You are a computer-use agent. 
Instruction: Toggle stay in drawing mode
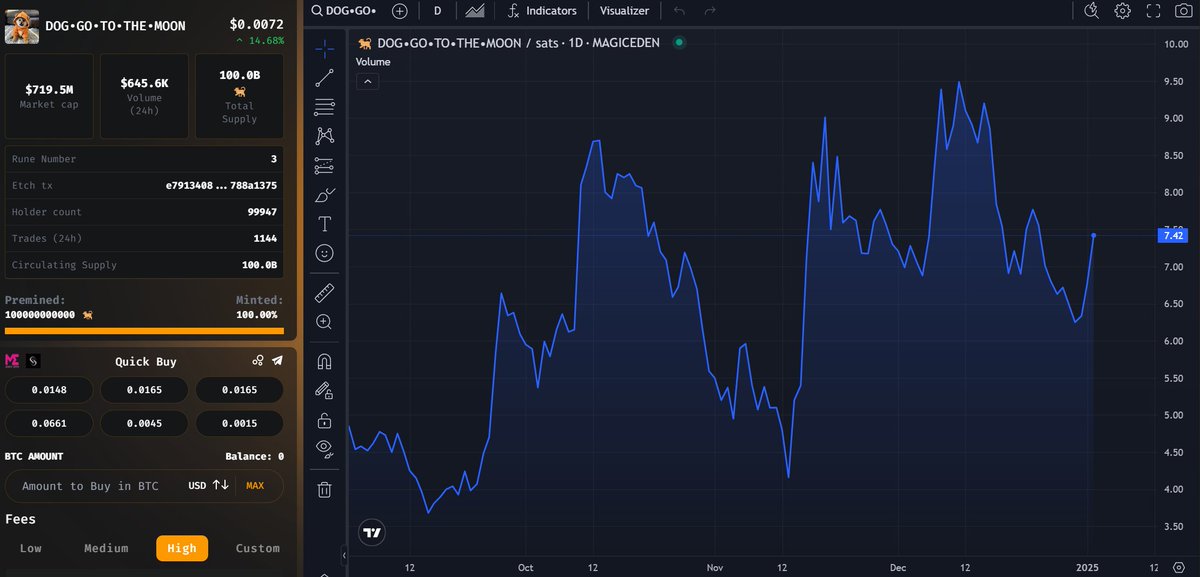tap(324, 390)
